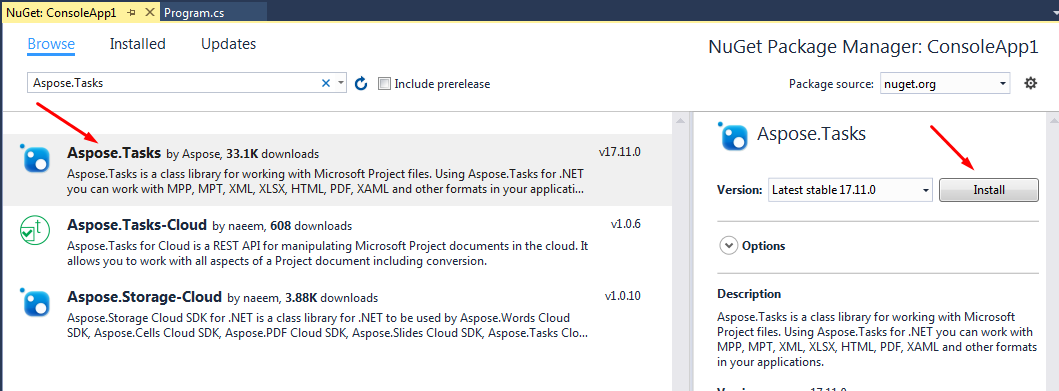Click the refresh search results icon
The width and height of the screenshot is (1059, 391).
361,83
